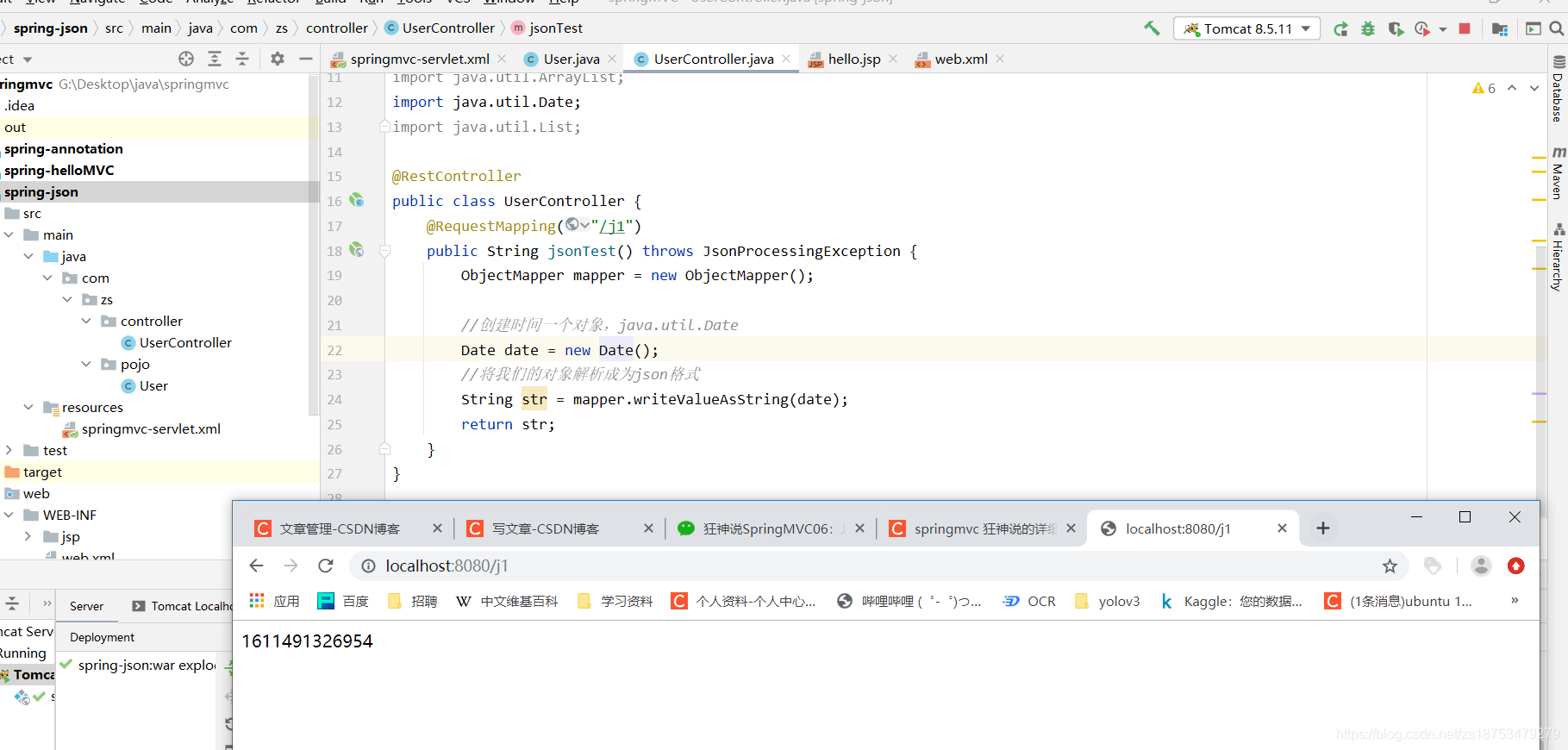Screen dimensions: 1568x750
Task: Collapse the java folder in project tree
Action: pyautogui.click(x=28, y=256)
